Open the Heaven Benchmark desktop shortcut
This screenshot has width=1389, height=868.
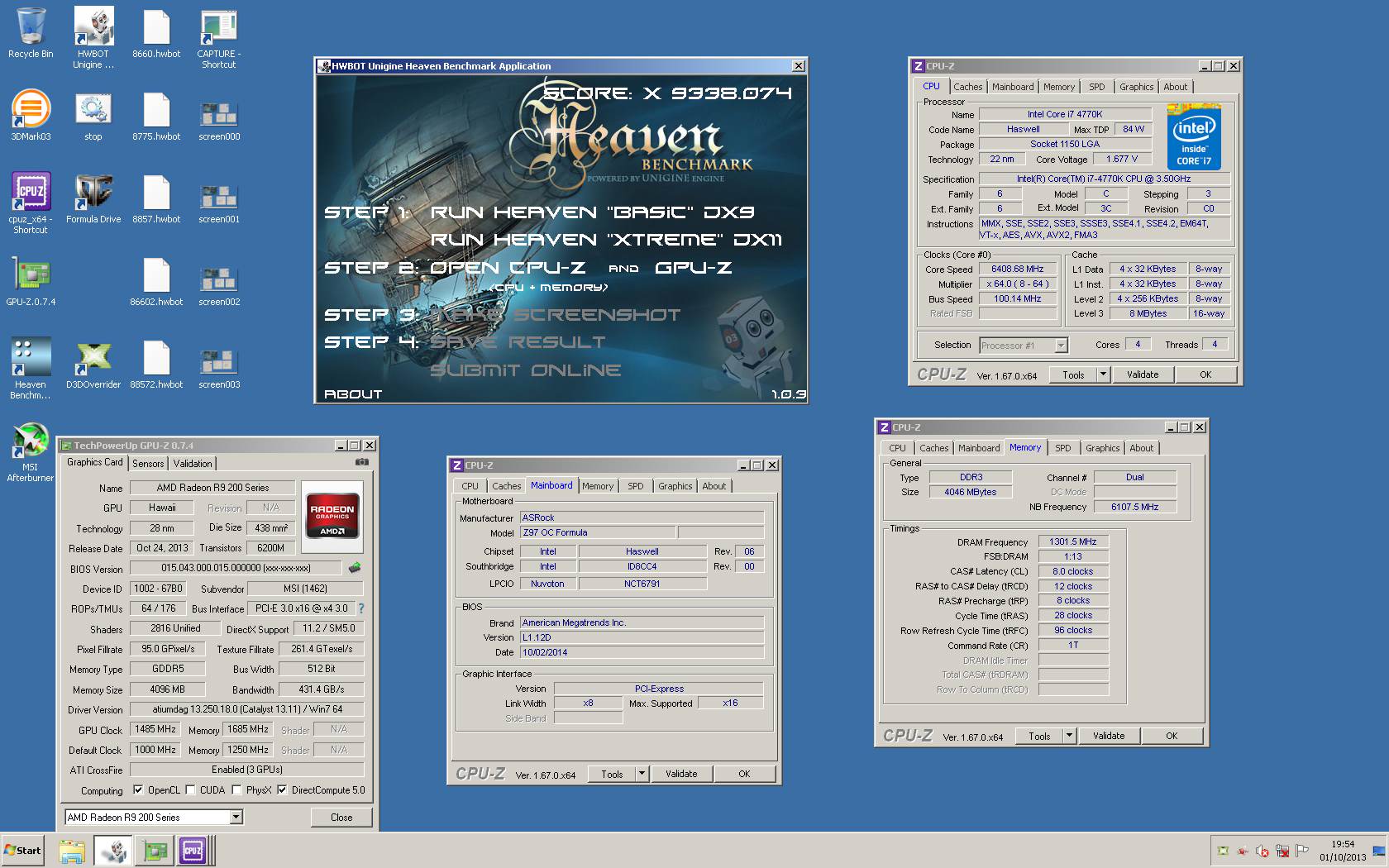[x=31, y=368]
